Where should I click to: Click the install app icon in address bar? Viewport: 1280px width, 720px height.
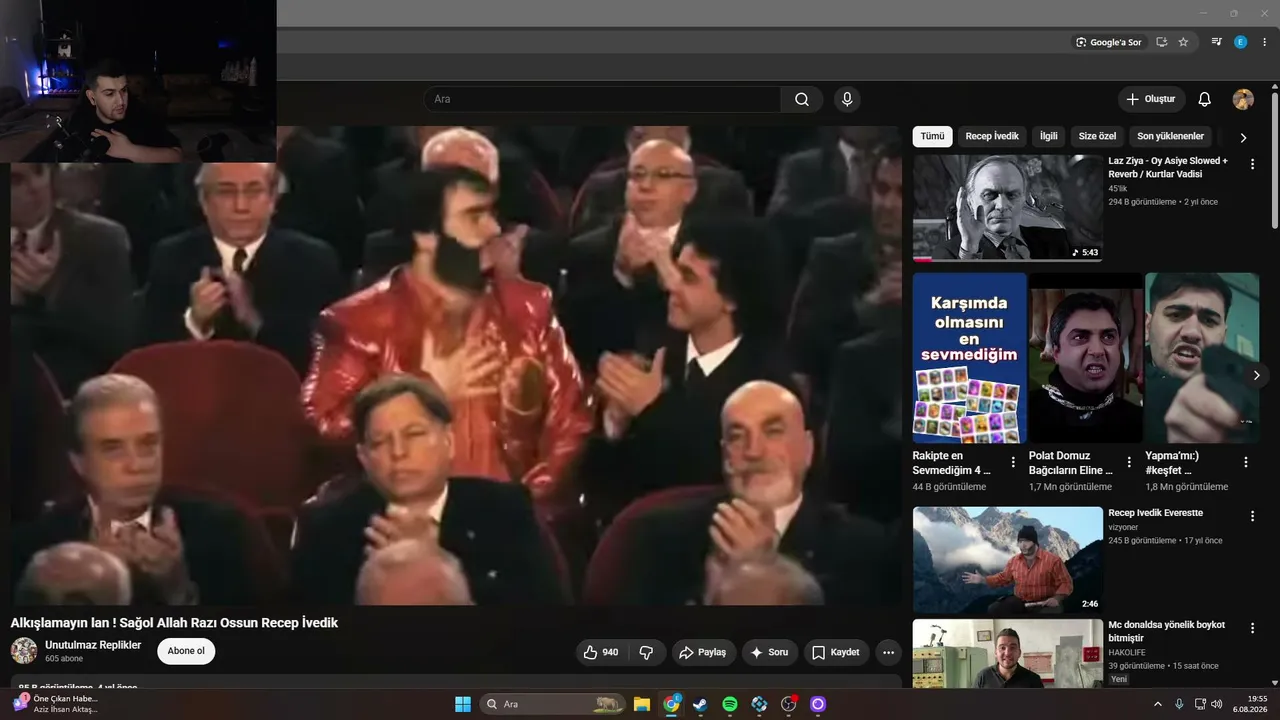(1161, 42)
